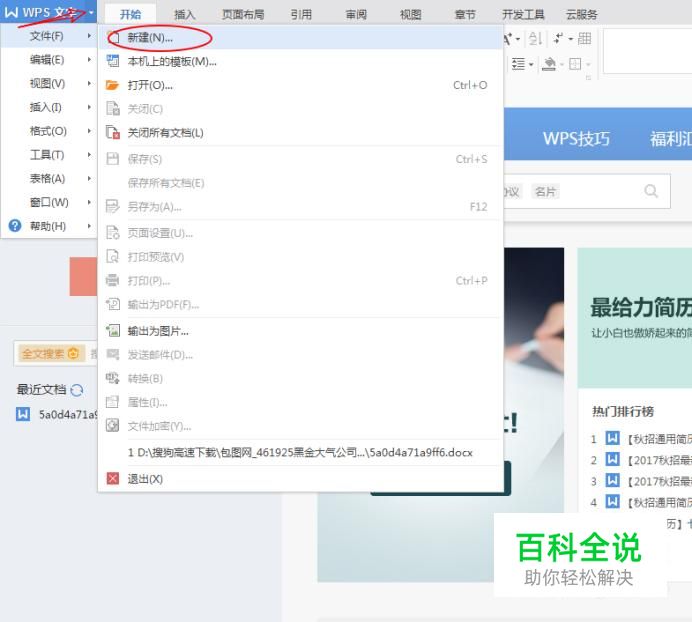The image size is (692, 622).
Task: Click the blue help question mark icon
Action: tap(15, 226)
